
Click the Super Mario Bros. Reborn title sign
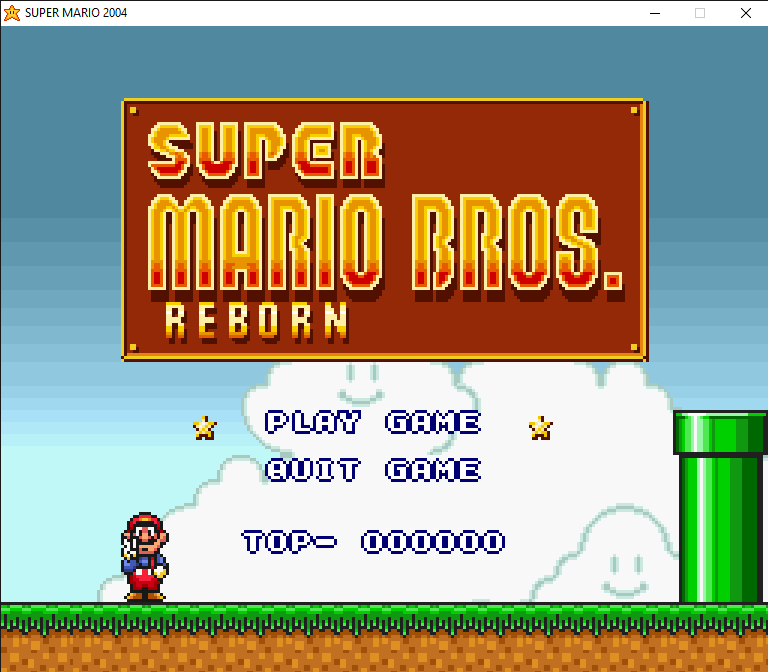(384, 230)
